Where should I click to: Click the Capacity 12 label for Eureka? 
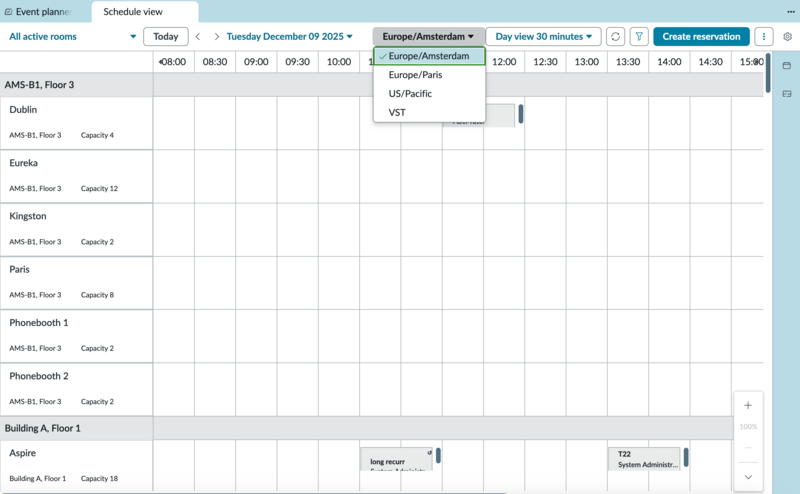(x=99, y=188)
